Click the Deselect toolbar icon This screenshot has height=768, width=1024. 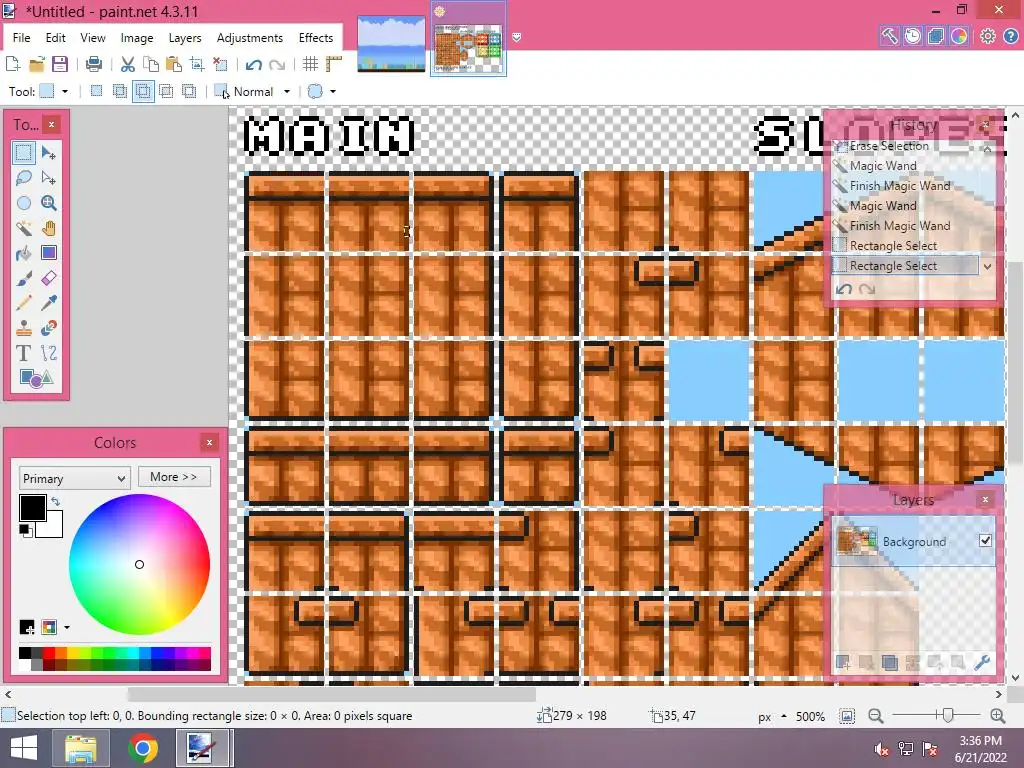click(221, 64)
